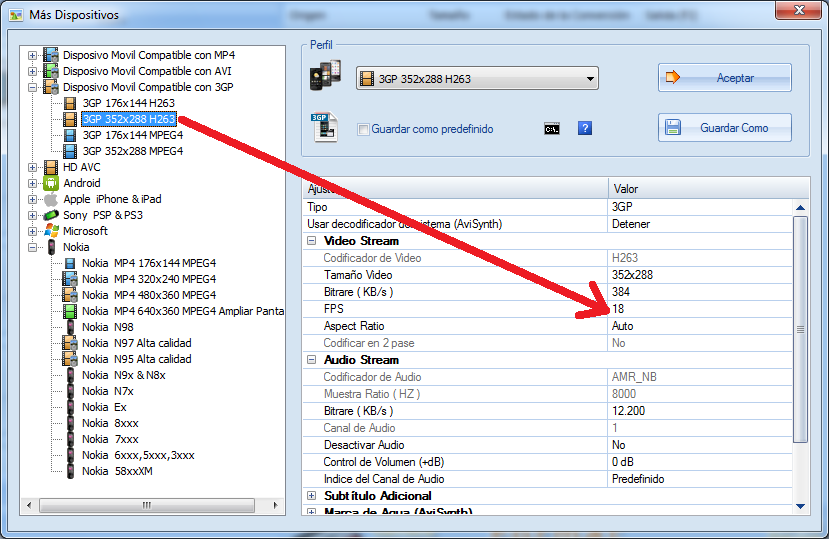The image size is (829, 539).
Task: Click settings list scroll up arrow
Action: coord(800,208)
